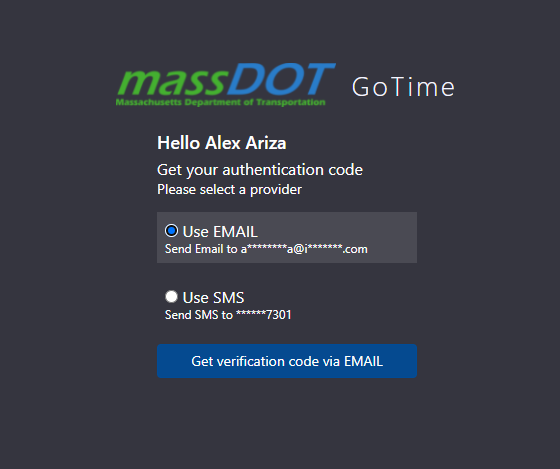
Task: Select the Use EMAIL radio button
Action: pyautogui.click(x=171, y=231)
